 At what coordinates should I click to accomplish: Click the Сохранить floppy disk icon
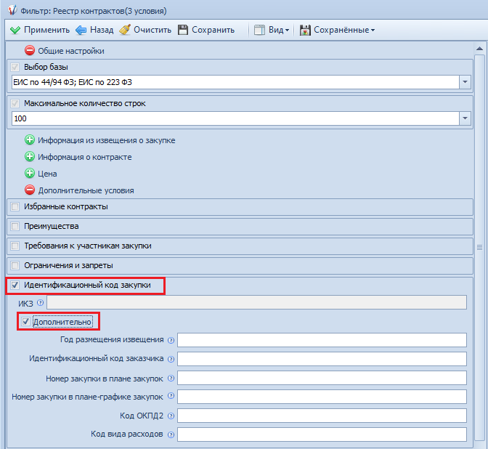(x=183, y=30)
